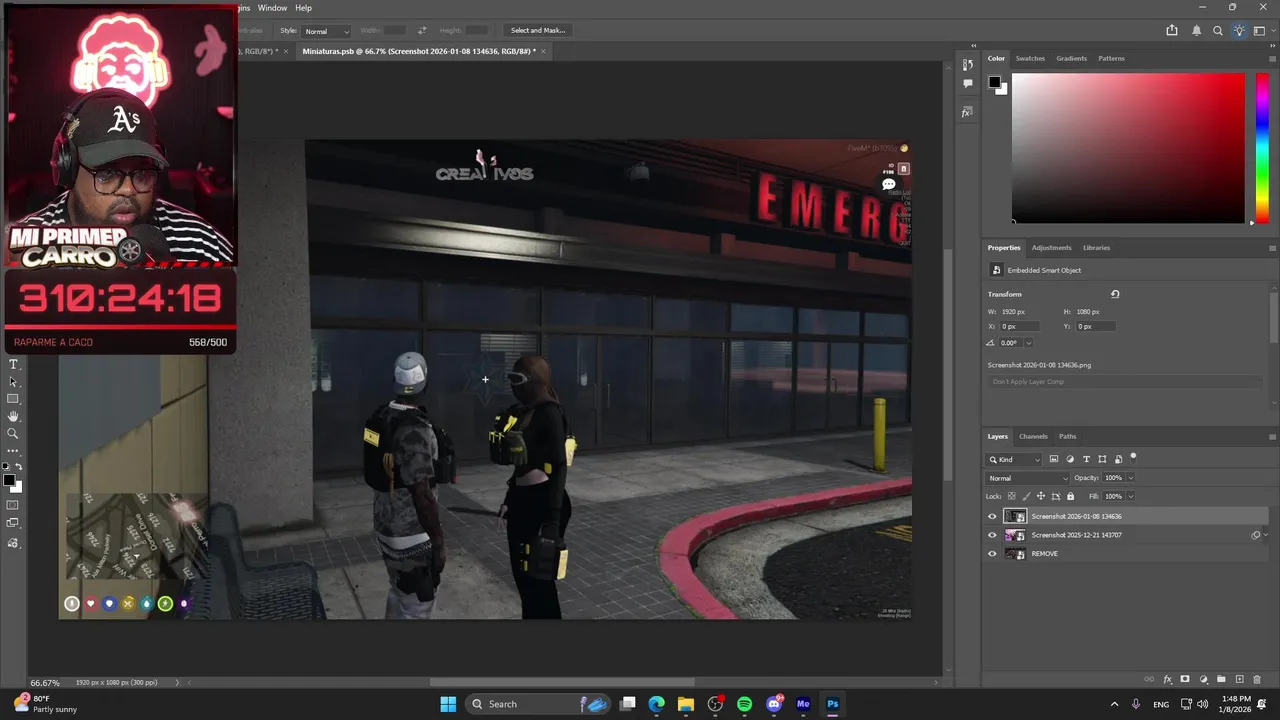This screenshot has height=720, width=1280.
Task: Filter layers by type layer icon
Action: point(1086,459)
